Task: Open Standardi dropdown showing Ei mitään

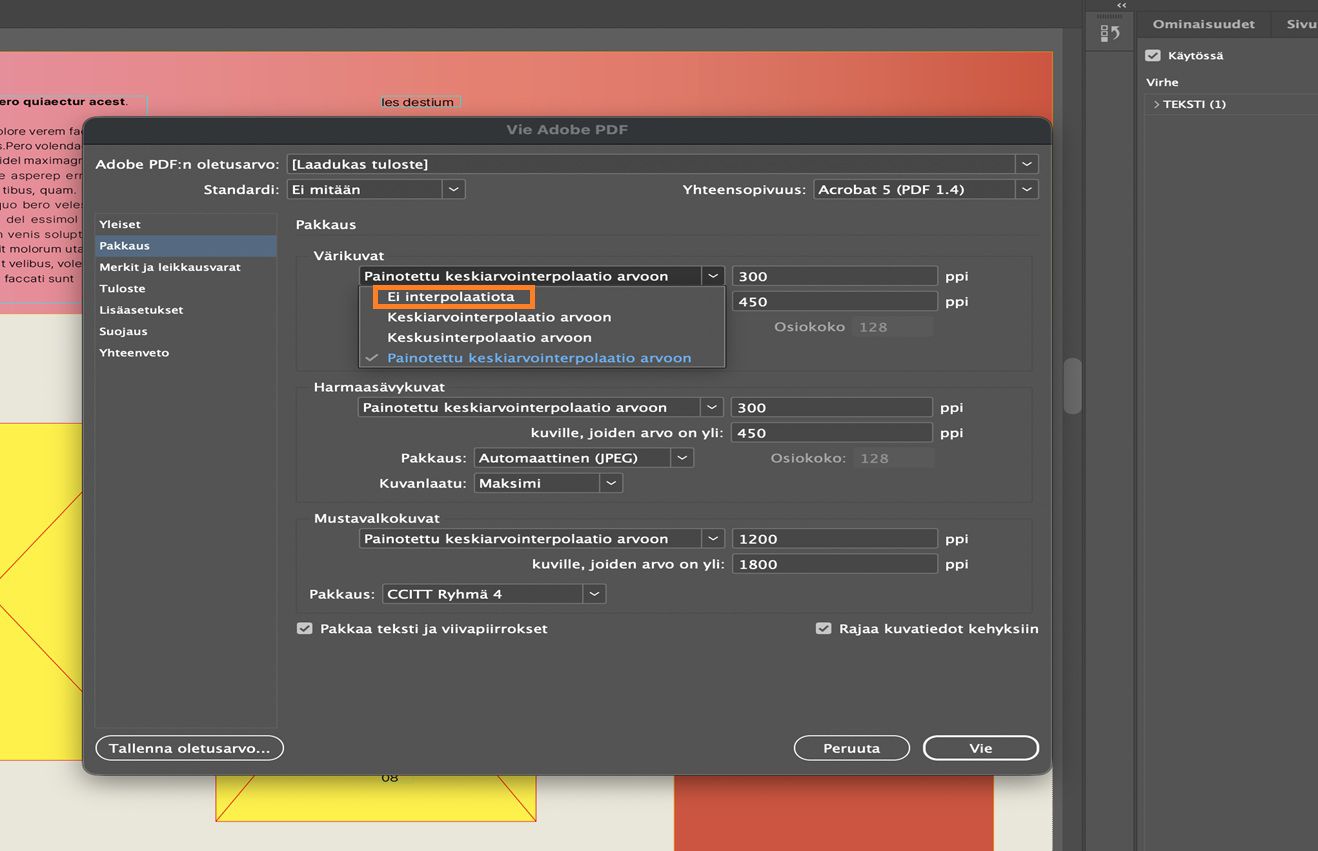Action: [x=376, y=189]
